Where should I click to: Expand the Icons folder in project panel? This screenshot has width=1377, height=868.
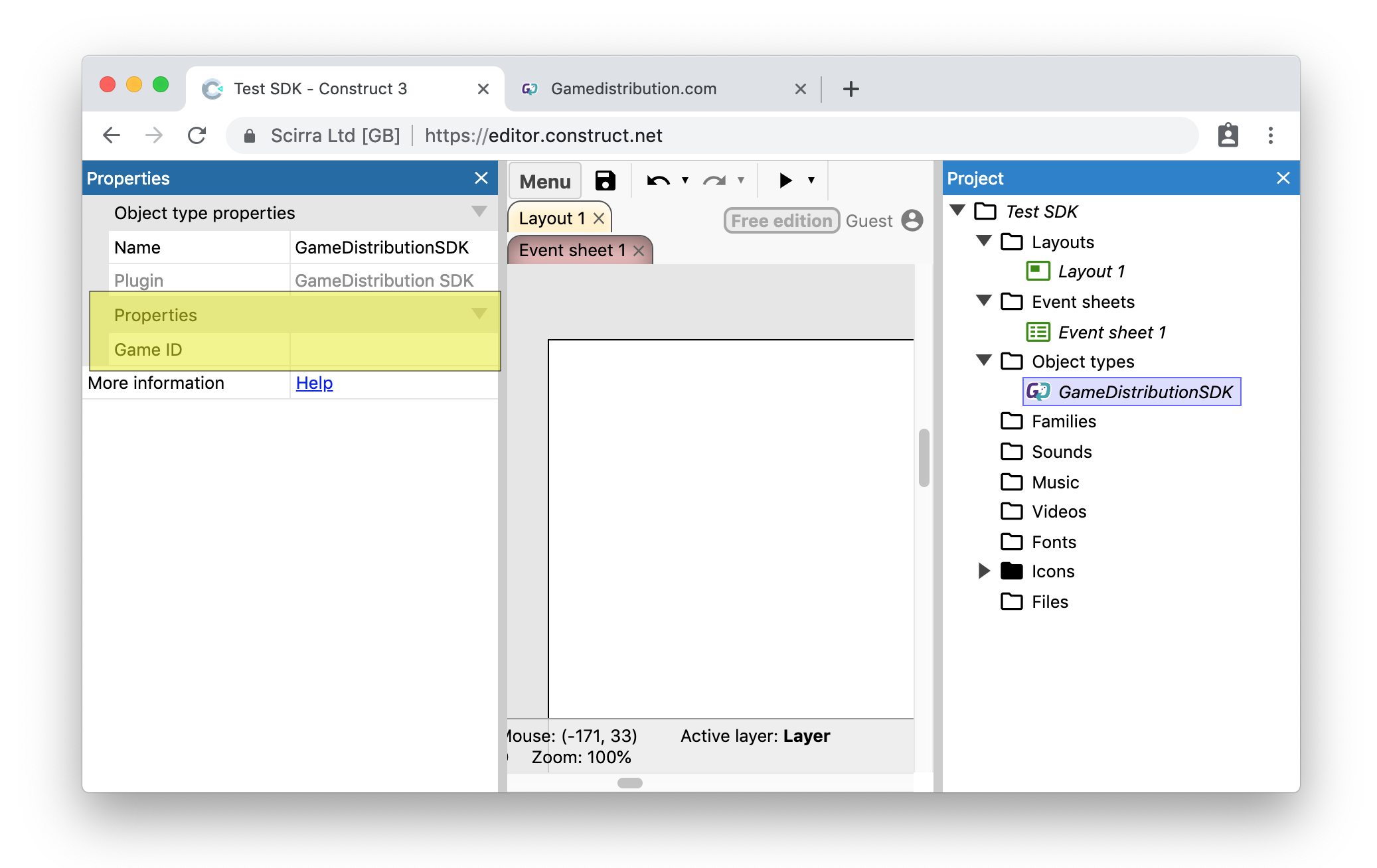click(982, 571)
